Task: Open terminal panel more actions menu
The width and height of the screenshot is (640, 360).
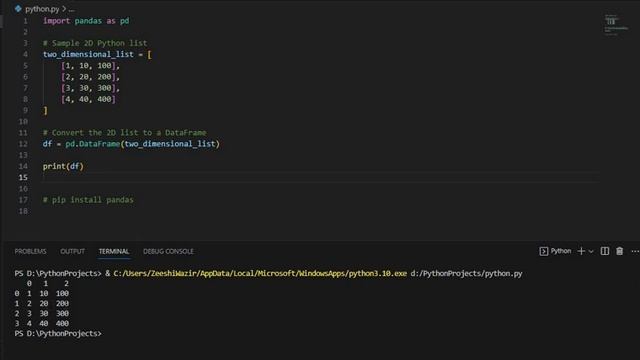Action: coord(635,251)
